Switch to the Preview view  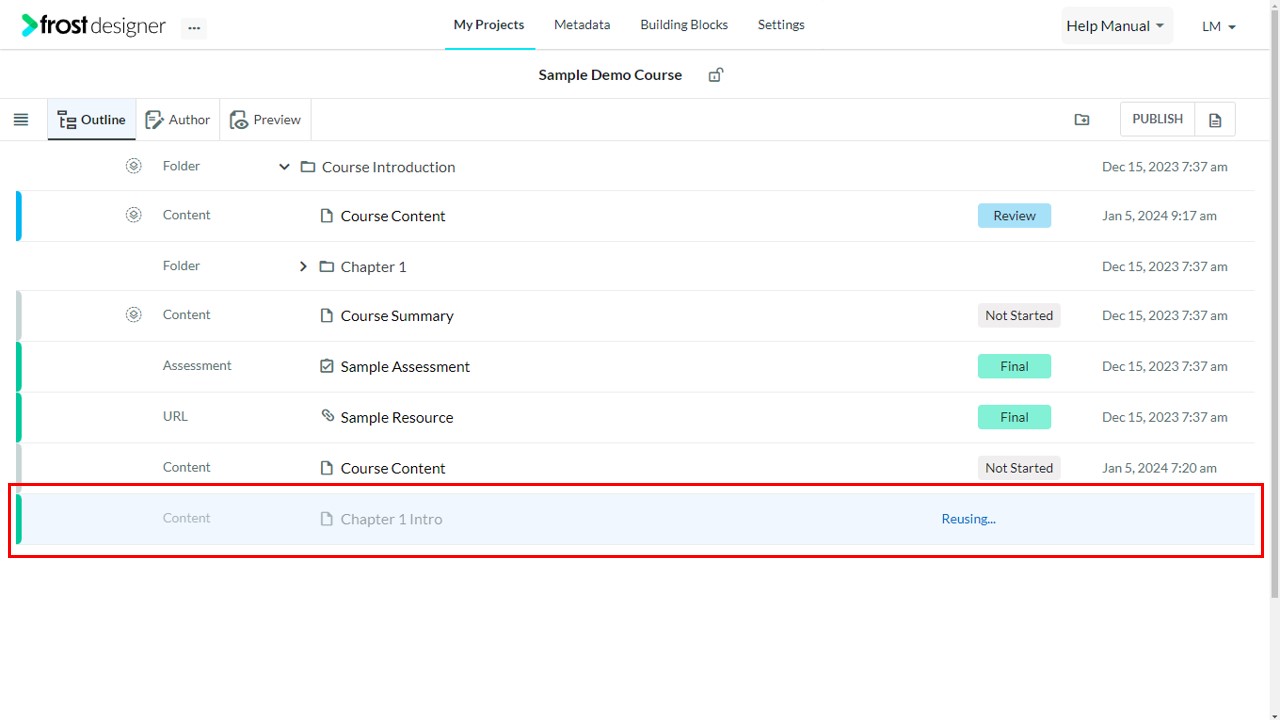(266, 120)
